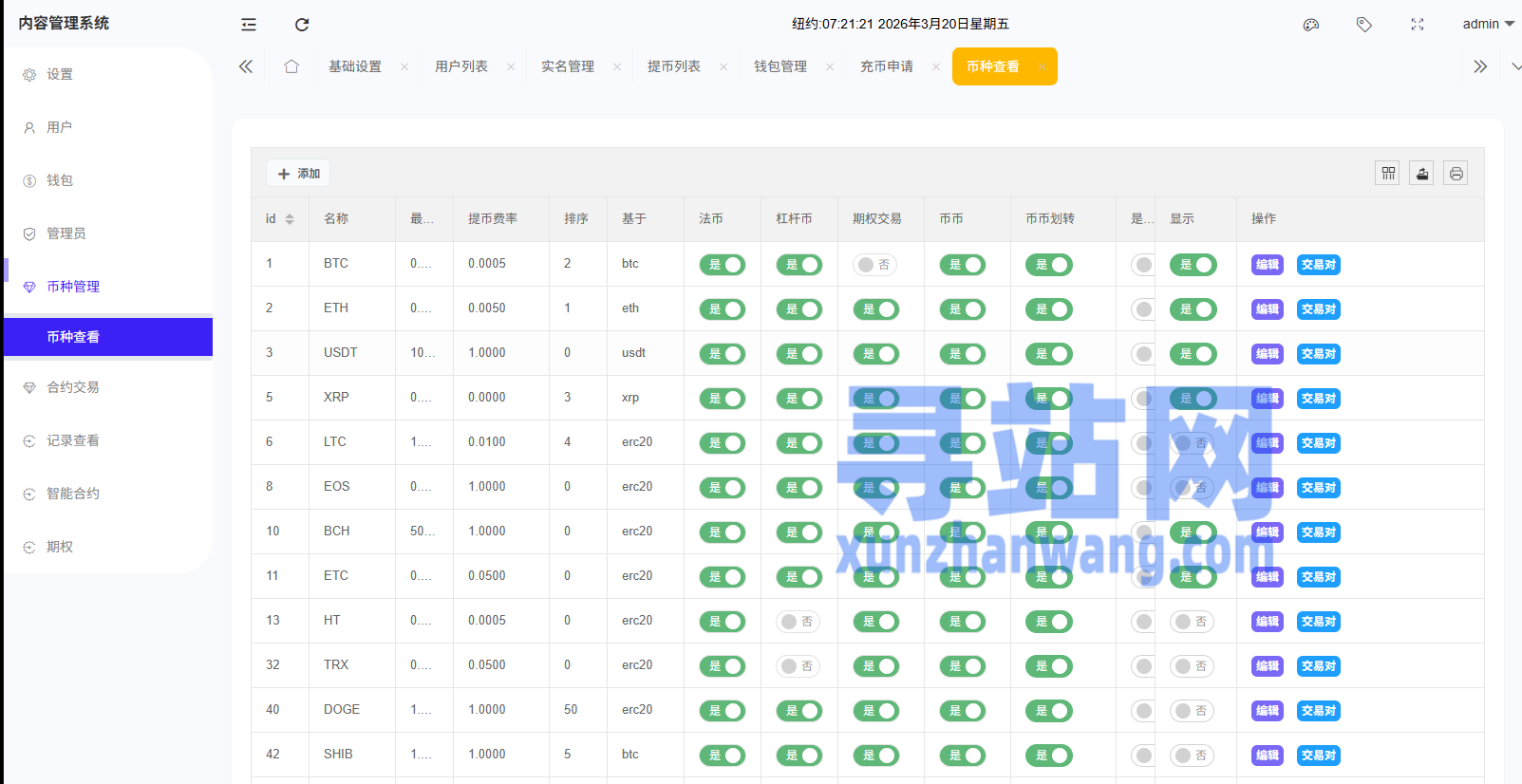Expand the 合约交易 sidebar section
Image resolution: width=1522 pixels, height=784 pixels.
[73, 387]
